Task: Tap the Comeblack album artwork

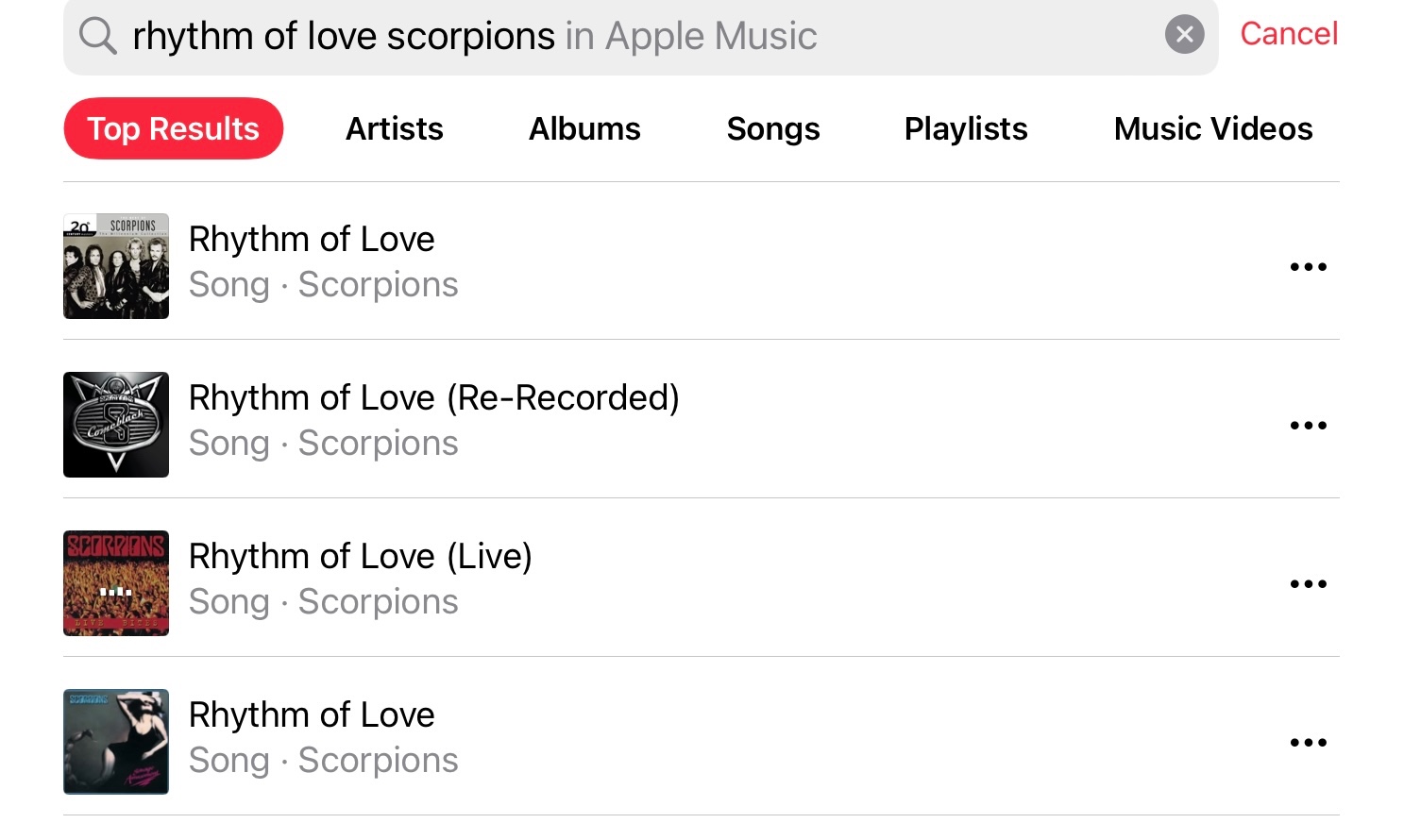Action: coord(116,425)
